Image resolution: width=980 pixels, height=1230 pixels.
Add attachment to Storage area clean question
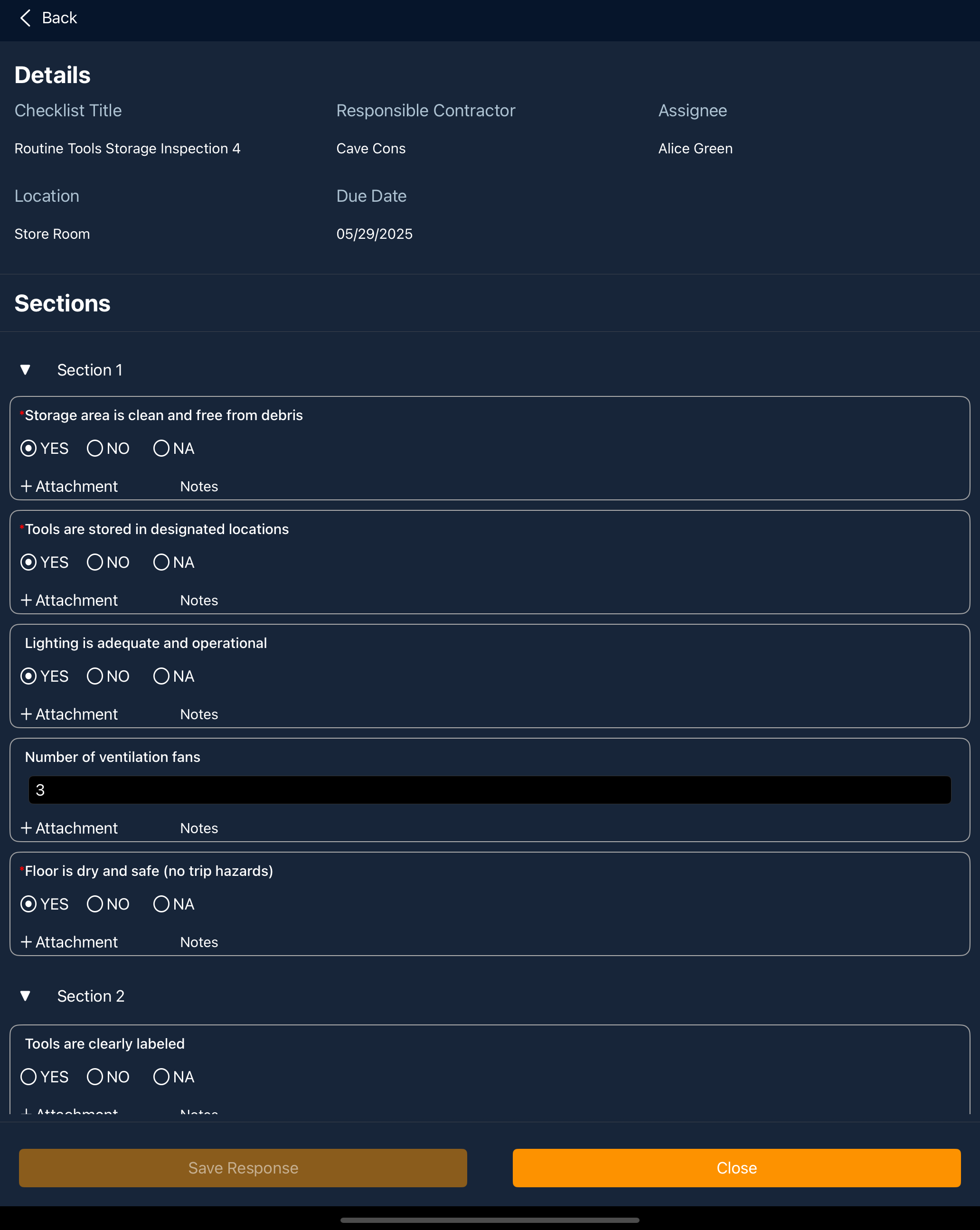[x=69, y=487]
